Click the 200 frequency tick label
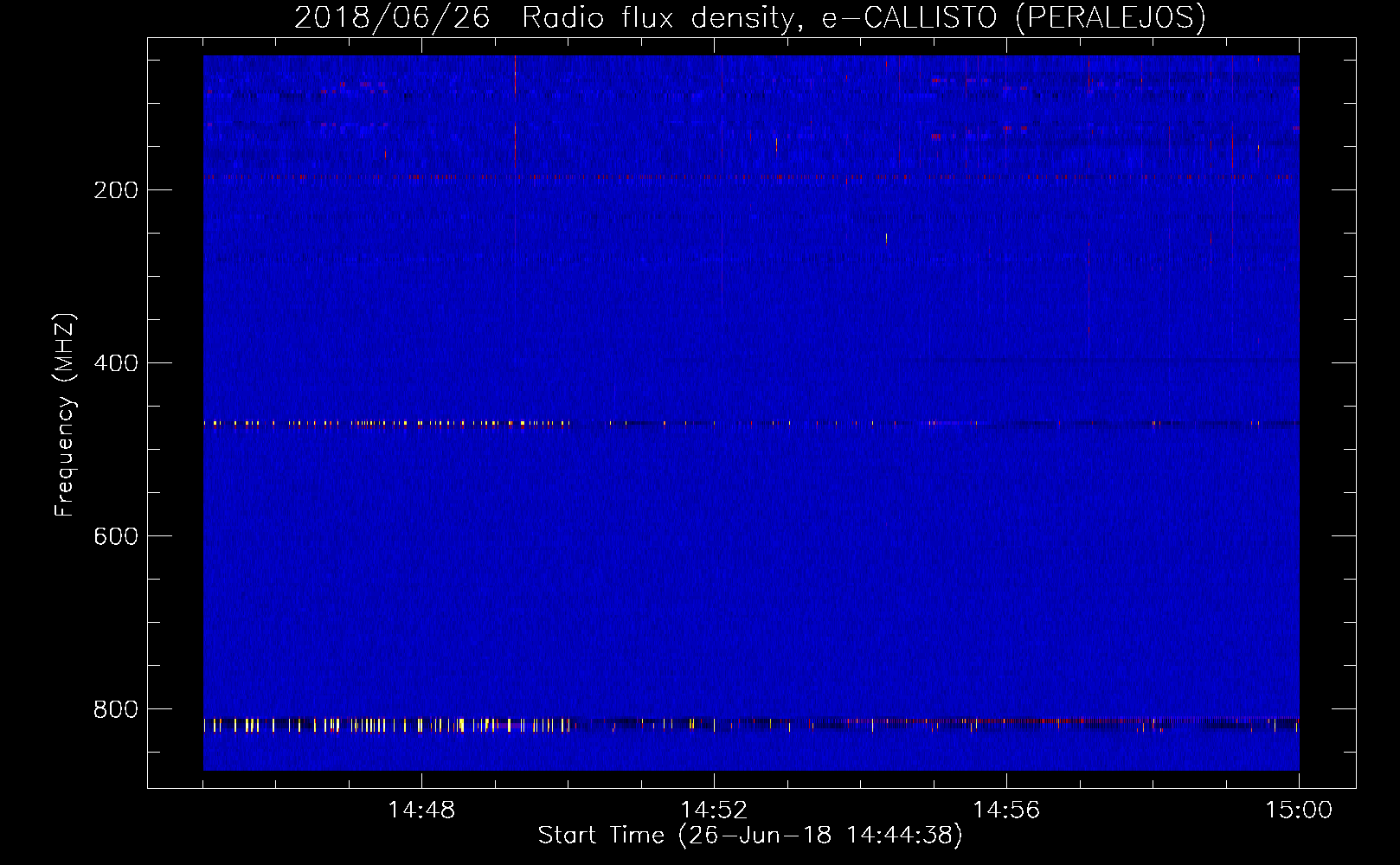Image resolution: width=1400 pixels, height=865 pixels. pos(116,190)
